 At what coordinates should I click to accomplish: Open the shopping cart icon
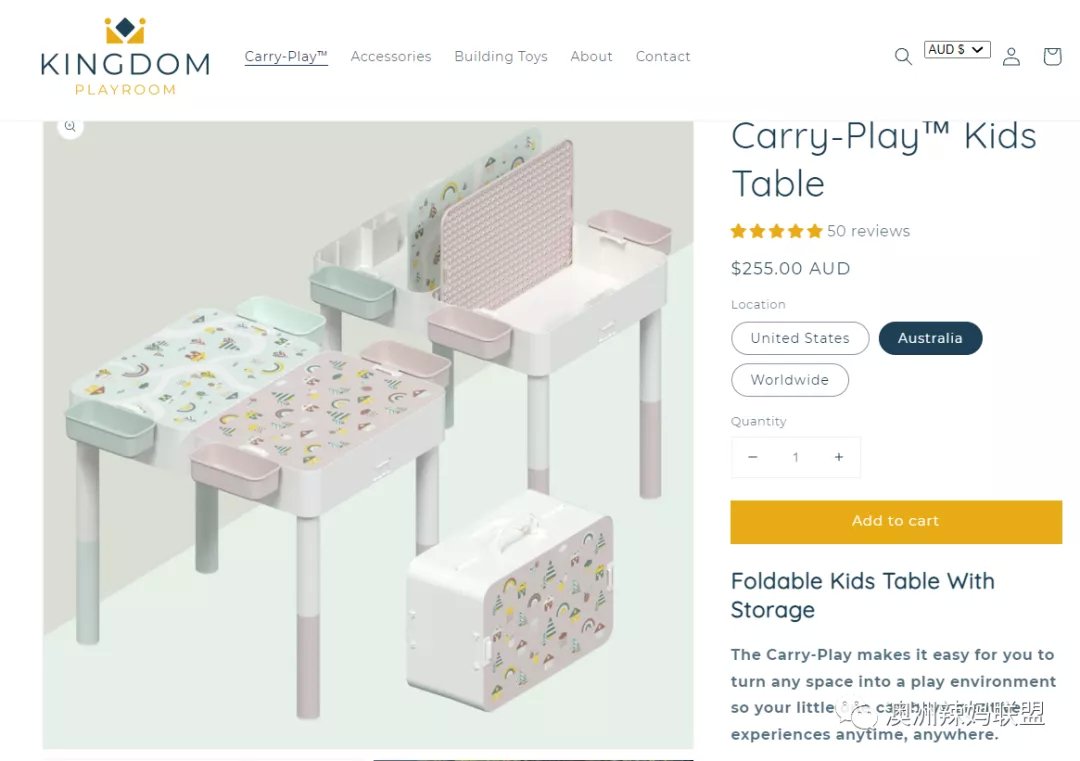1052,56
